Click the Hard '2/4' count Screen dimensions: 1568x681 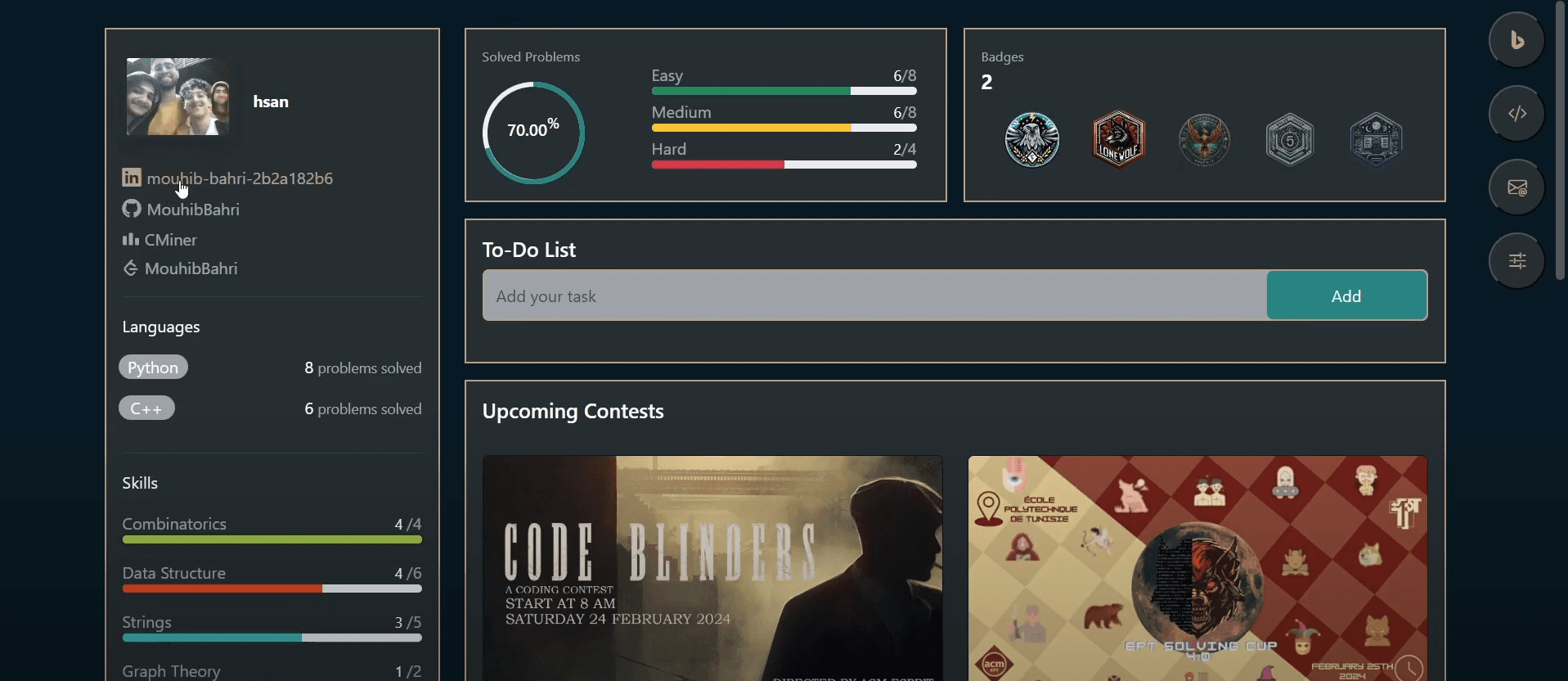(x=905, y=149)
